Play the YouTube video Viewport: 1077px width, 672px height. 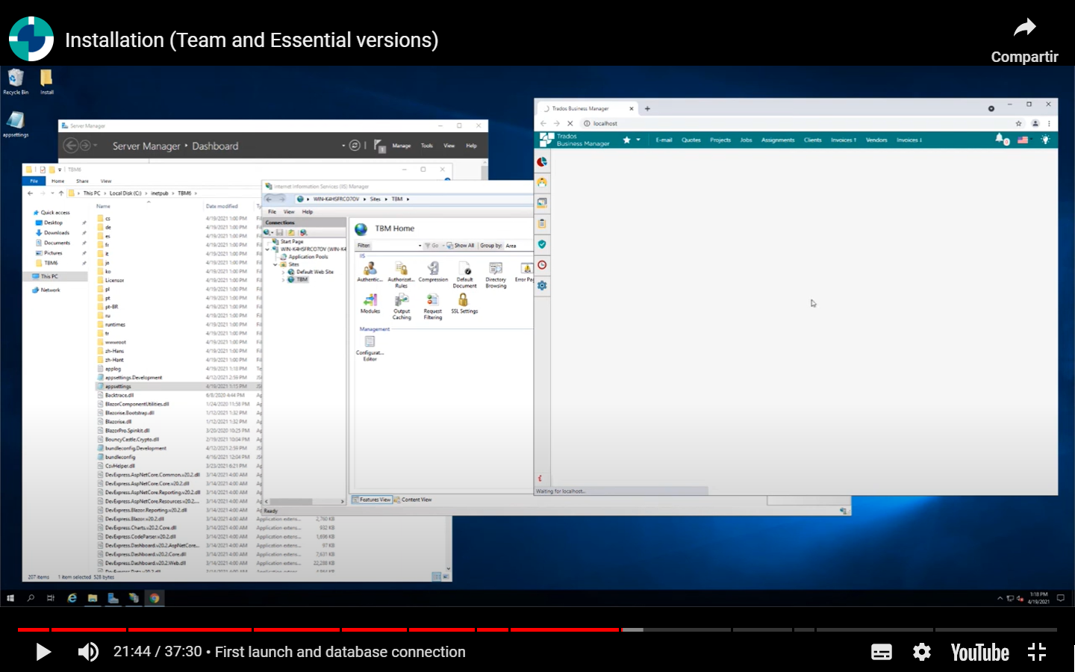[x=43, y=651]
